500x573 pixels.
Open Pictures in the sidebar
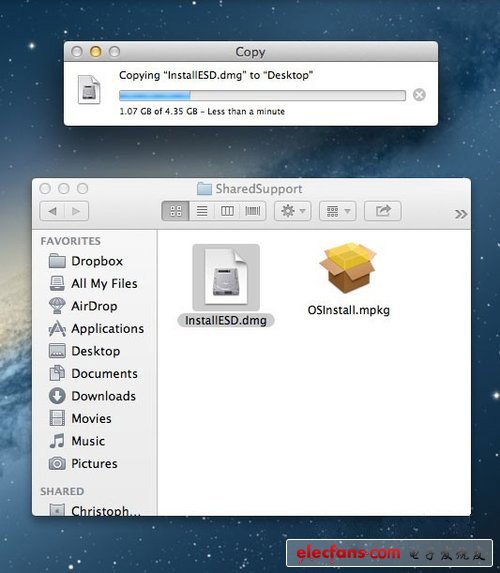tap(96, 463)
